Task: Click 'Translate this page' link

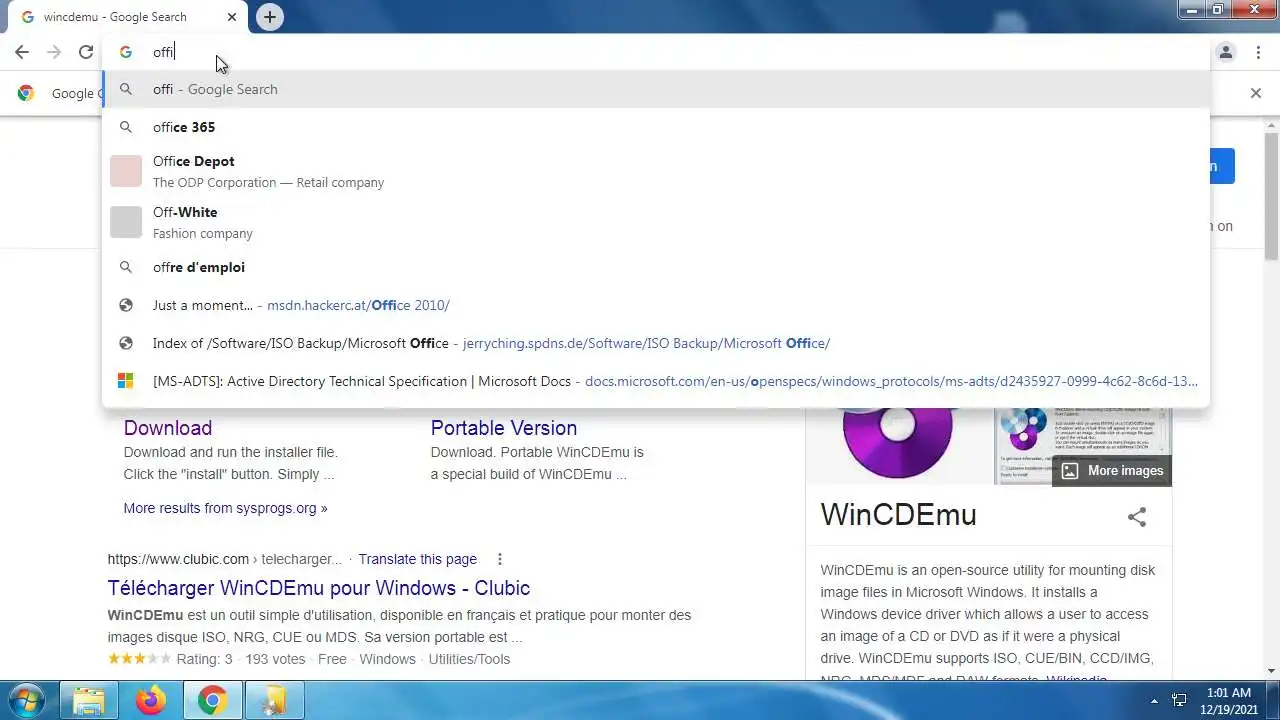Action: click(418, 559)
